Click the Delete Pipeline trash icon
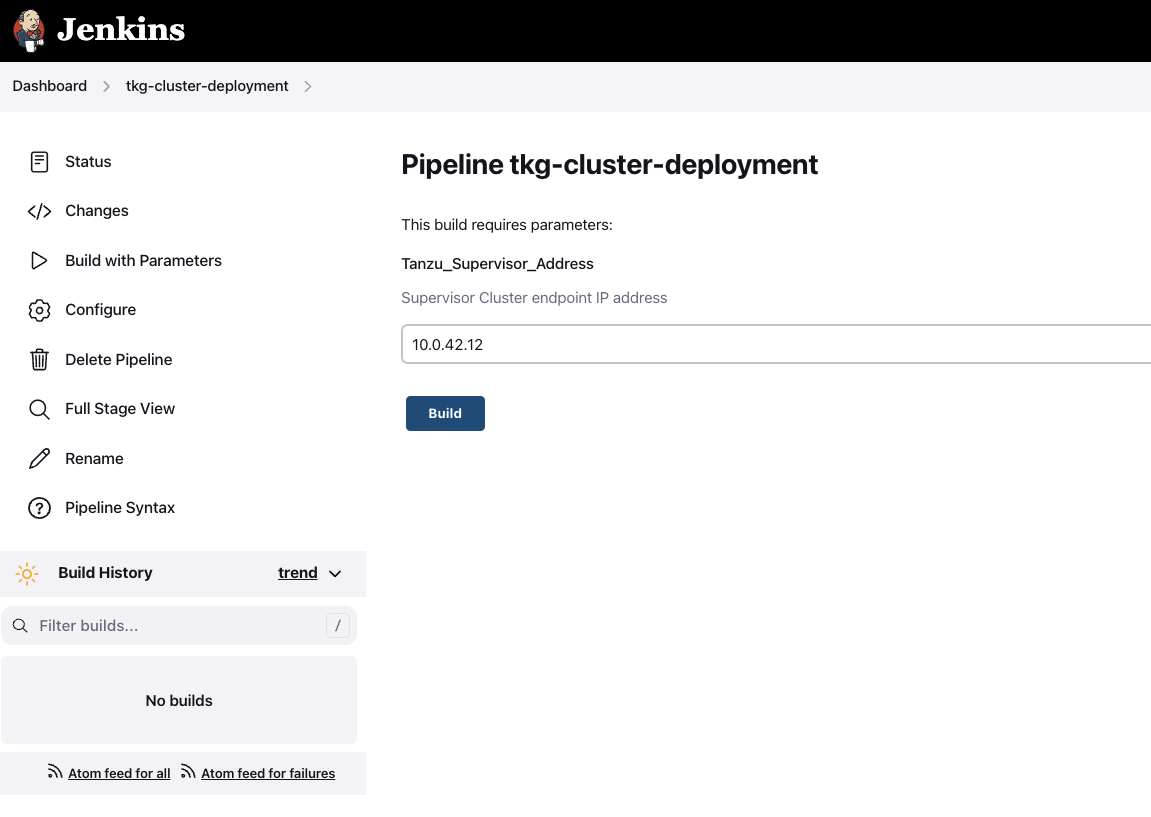This screenshot has height=817, width=1151. point(39,359)
